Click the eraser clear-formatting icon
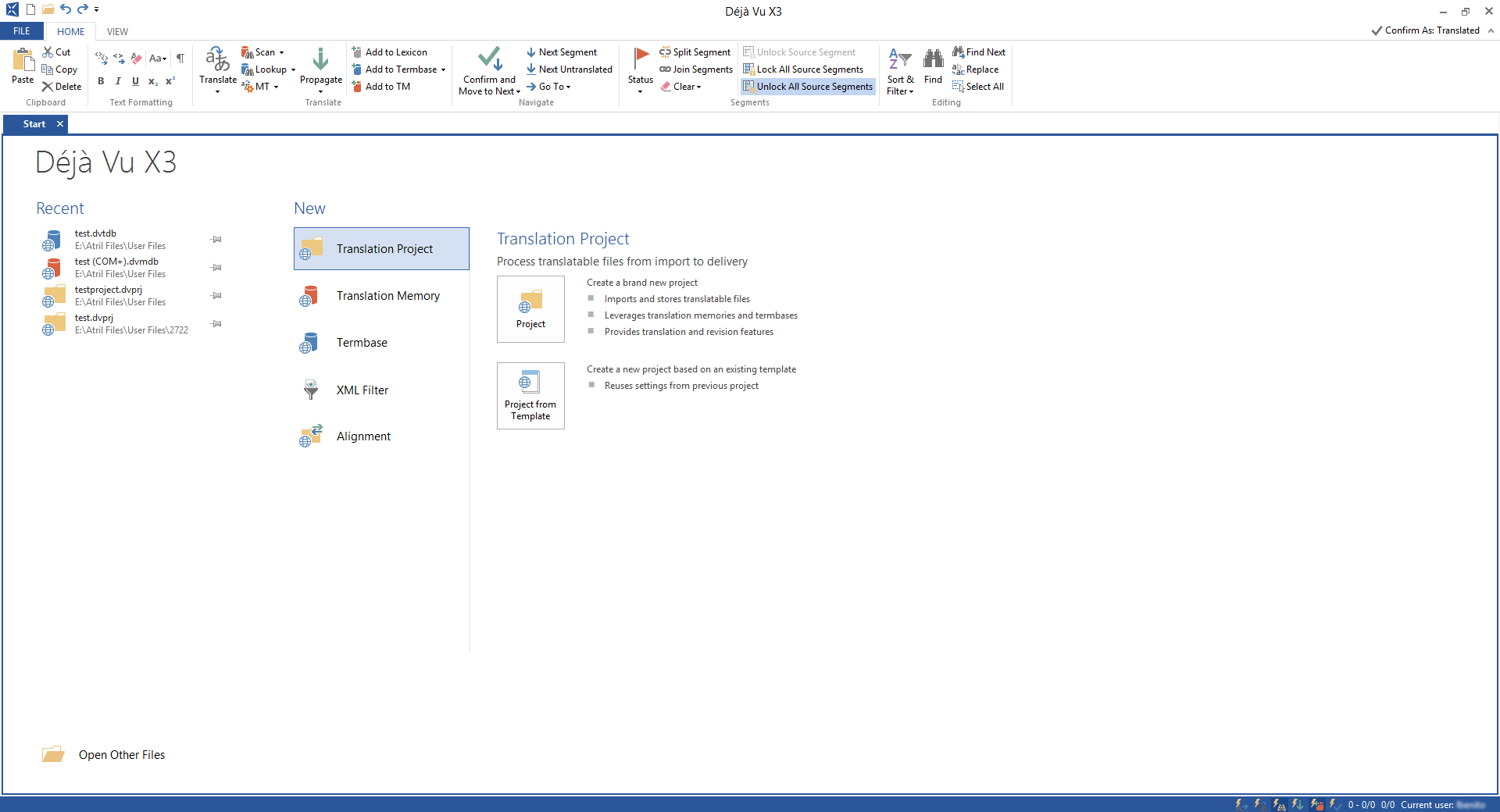Image resolution: width=1500 pixels, height=812 pixels. tap(137, 58)
